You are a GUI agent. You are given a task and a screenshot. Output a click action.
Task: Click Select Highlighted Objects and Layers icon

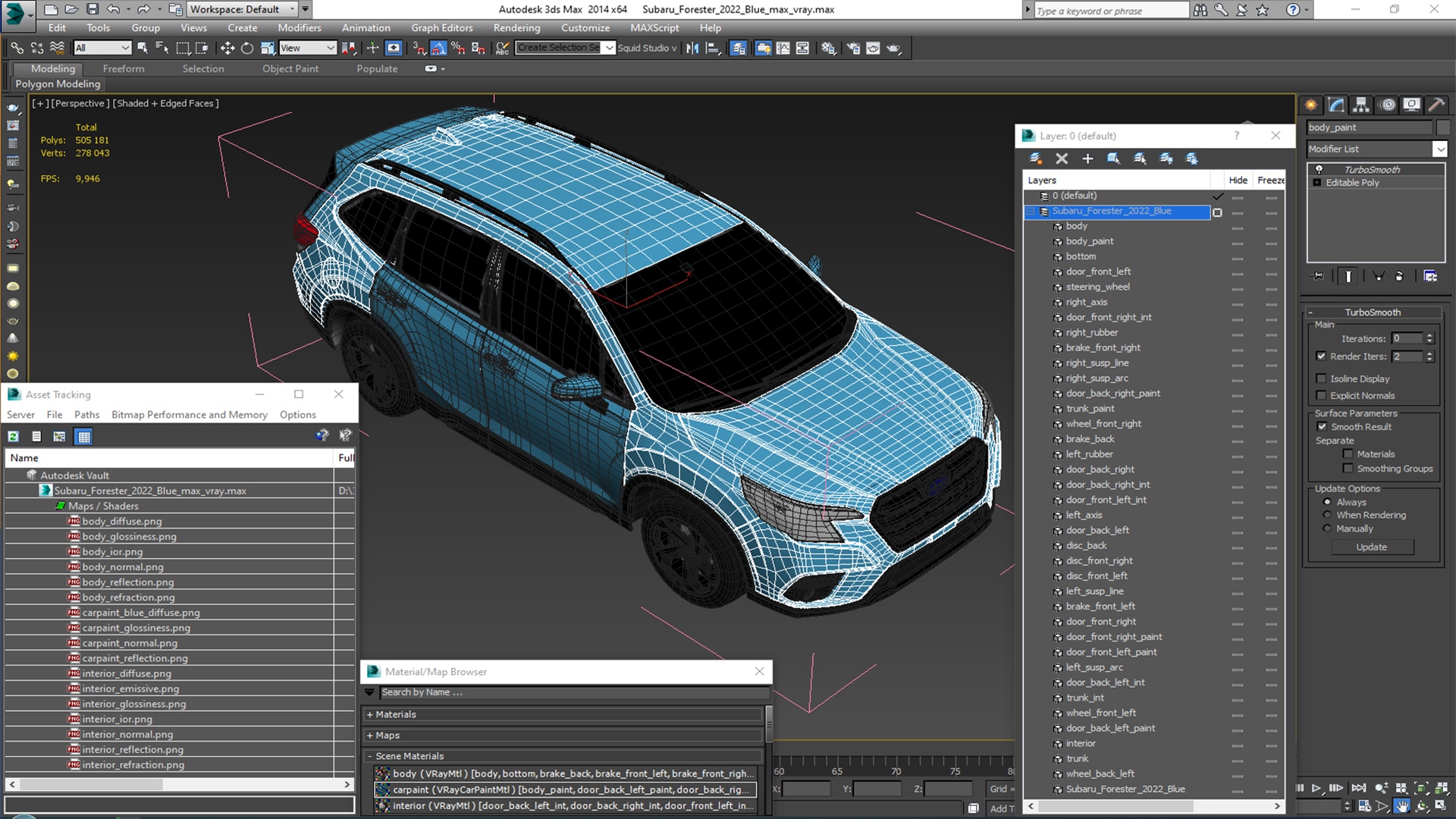pos(1113,158)
